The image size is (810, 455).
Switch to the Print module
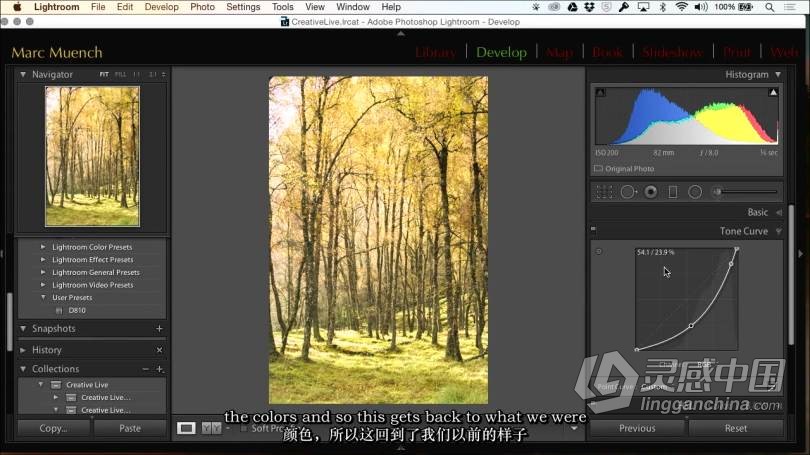click(737, 53)
